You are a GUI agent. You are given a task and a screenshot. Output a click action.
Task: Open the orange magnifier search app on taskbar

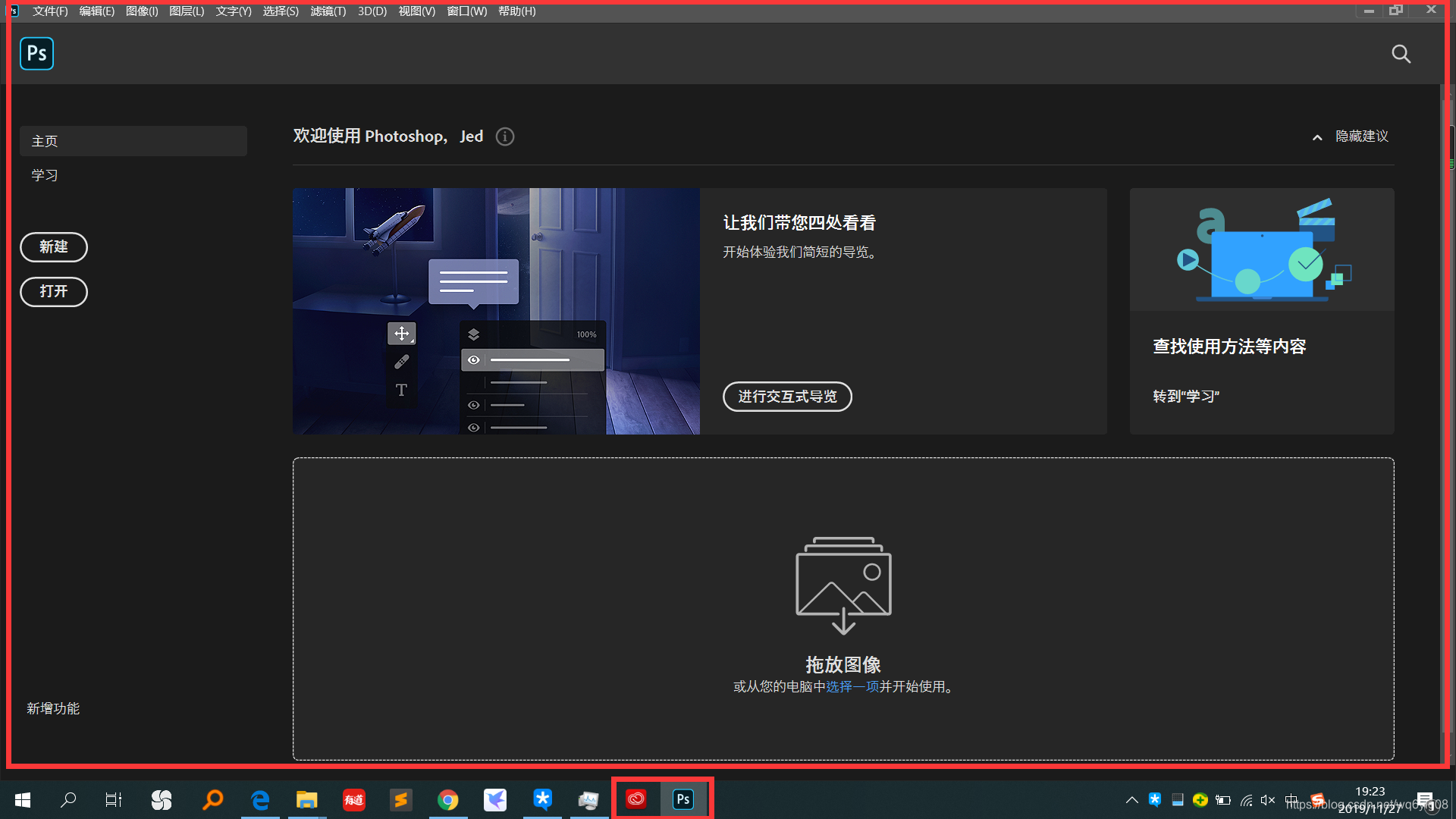(213, 799)
